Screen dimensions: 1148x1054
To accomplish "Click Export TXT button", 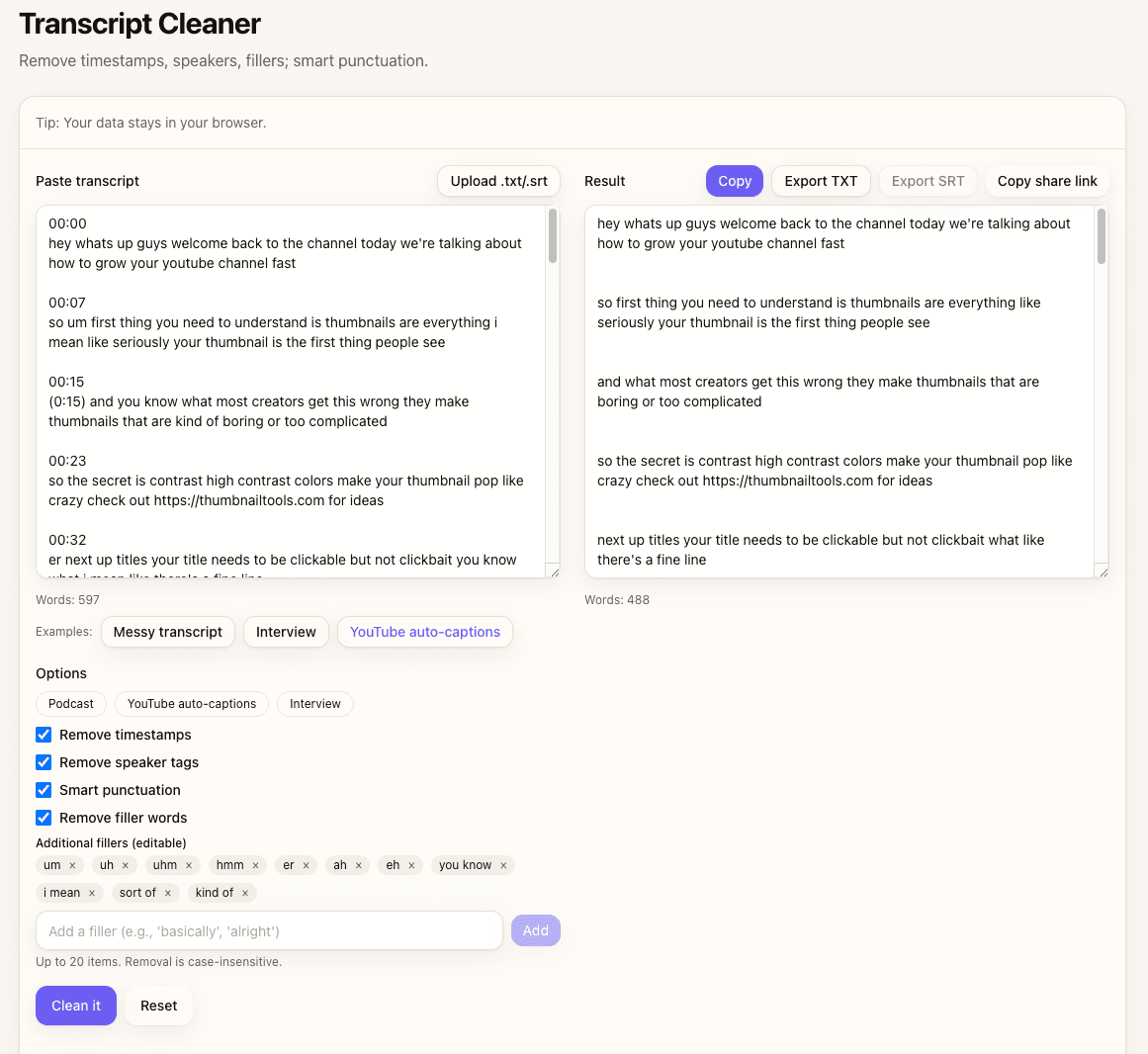I will pos(821,181).
